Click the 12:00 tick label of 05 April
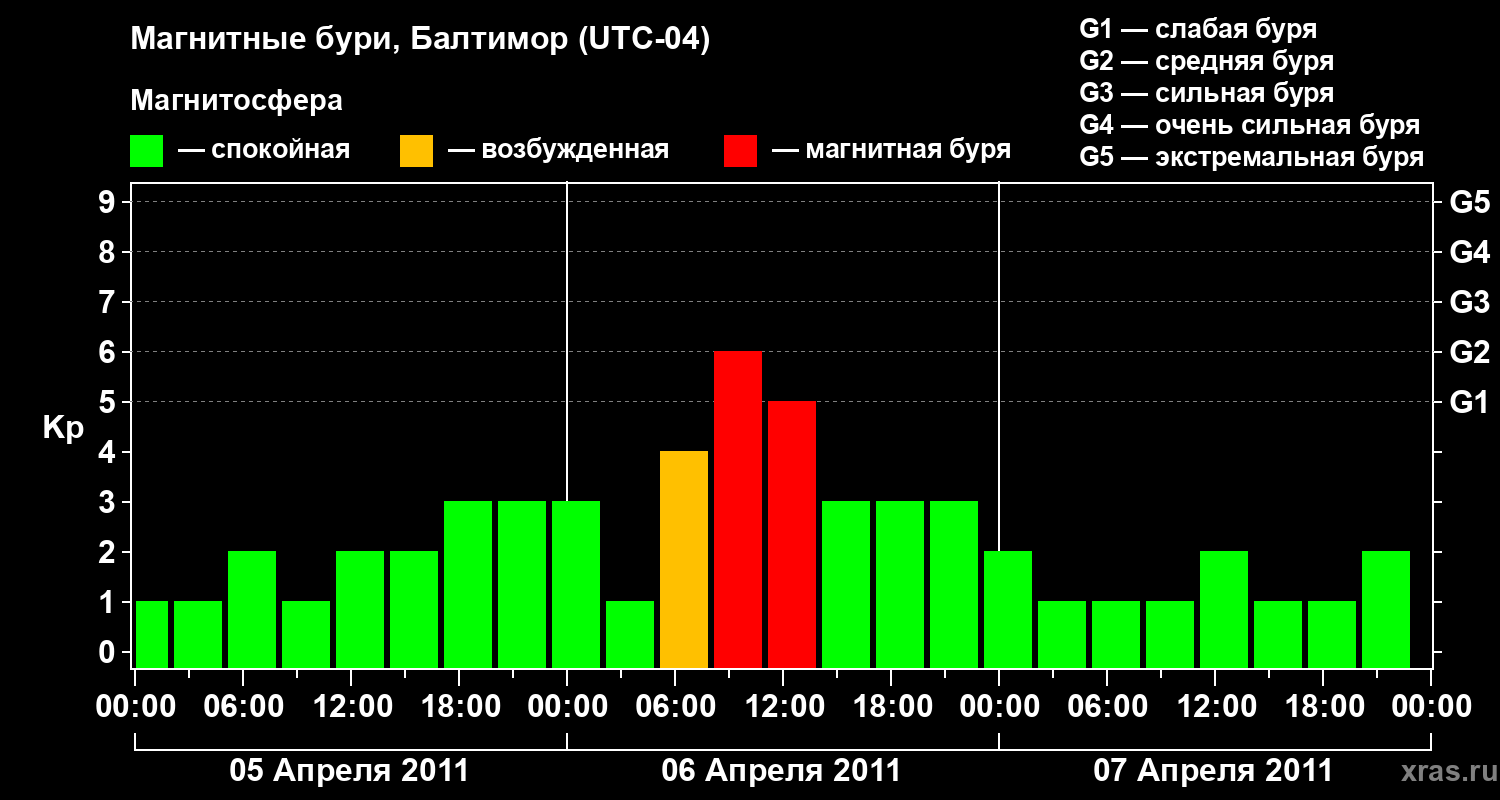 point(351,707)
